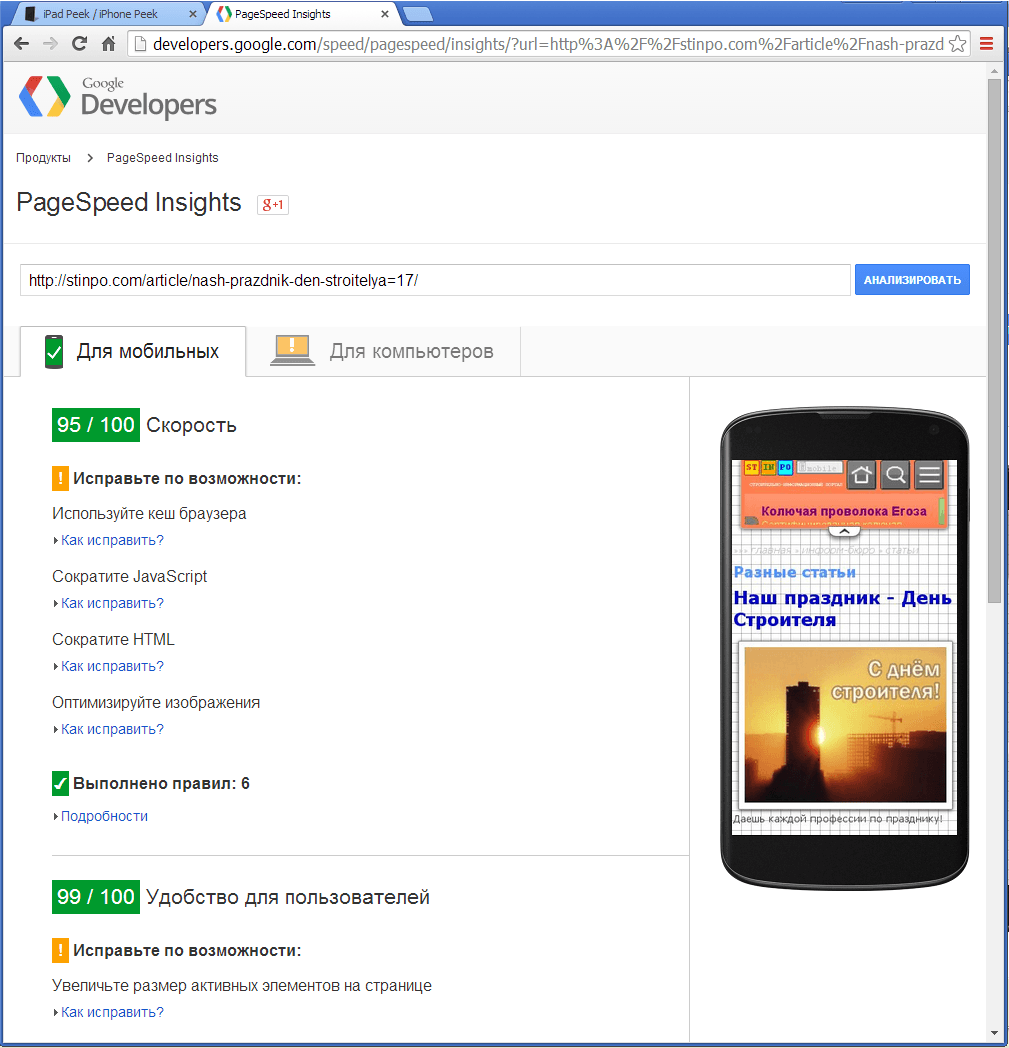Click the 95 / 100 speed score badge

point(96,424)
